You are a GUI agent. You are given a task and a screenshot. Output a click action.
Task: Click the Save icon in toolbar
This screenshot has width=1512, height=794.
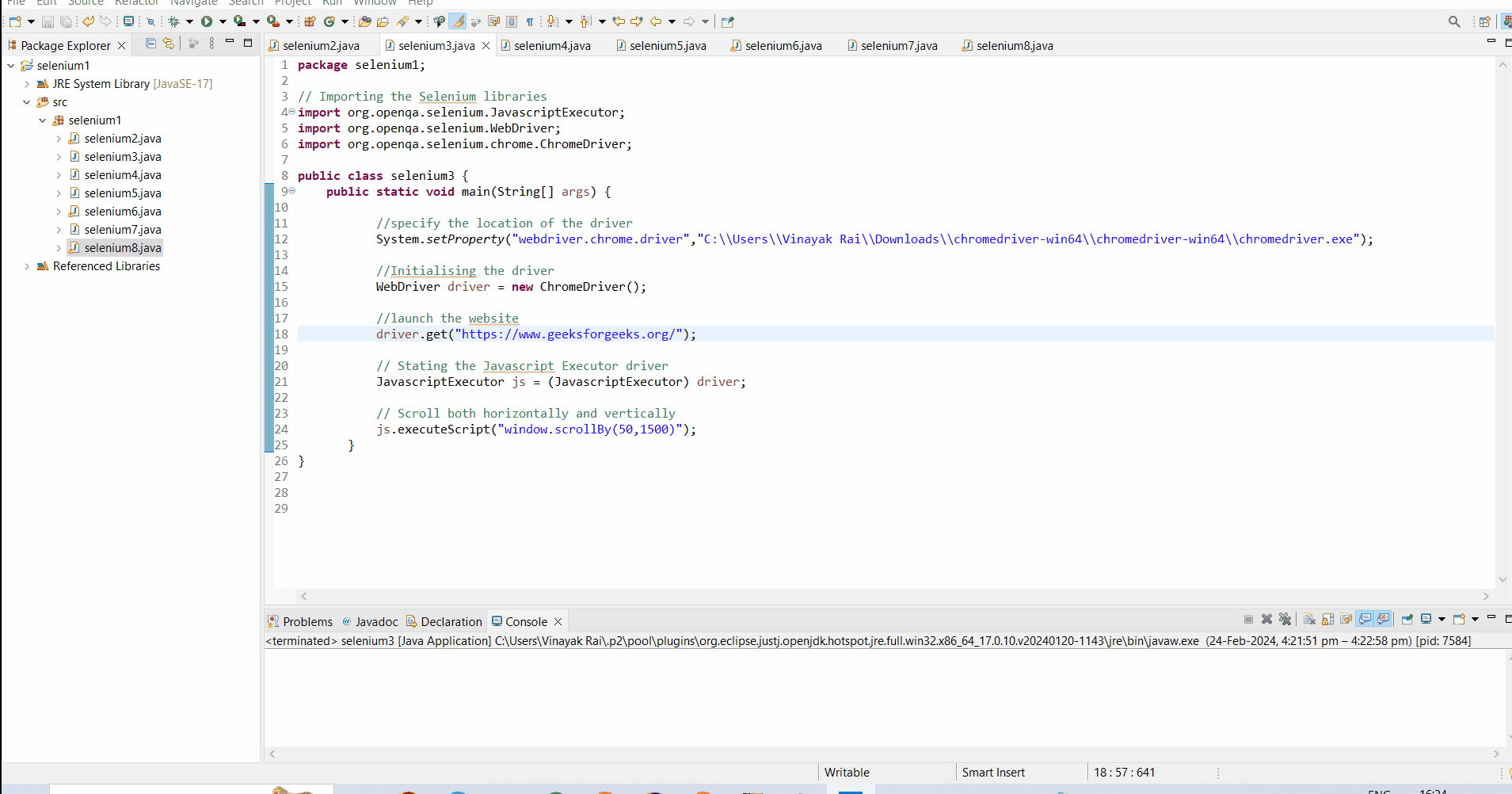point(48,21)
